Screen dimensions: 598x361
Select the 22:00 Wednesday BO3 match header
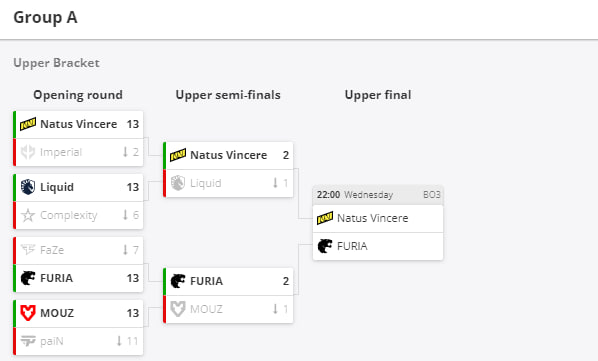click(378, 195)
